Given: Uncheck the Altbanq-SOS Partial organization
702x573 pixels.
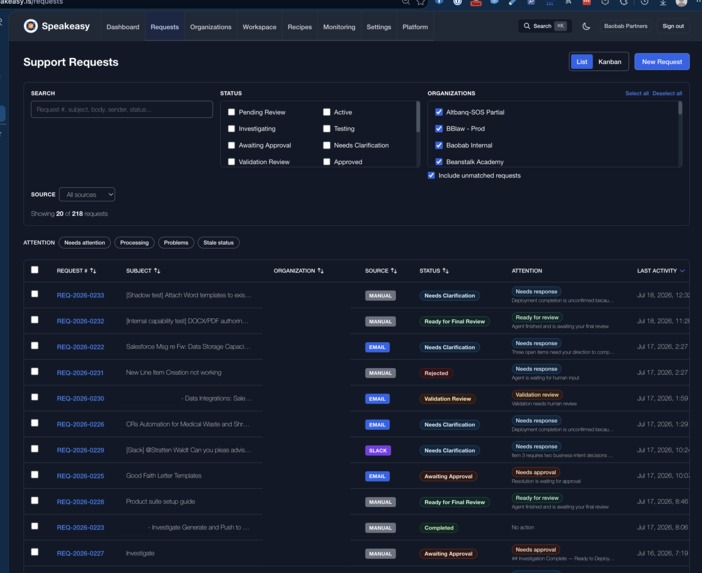Looking at the screenshot, I should coord(439,112).
